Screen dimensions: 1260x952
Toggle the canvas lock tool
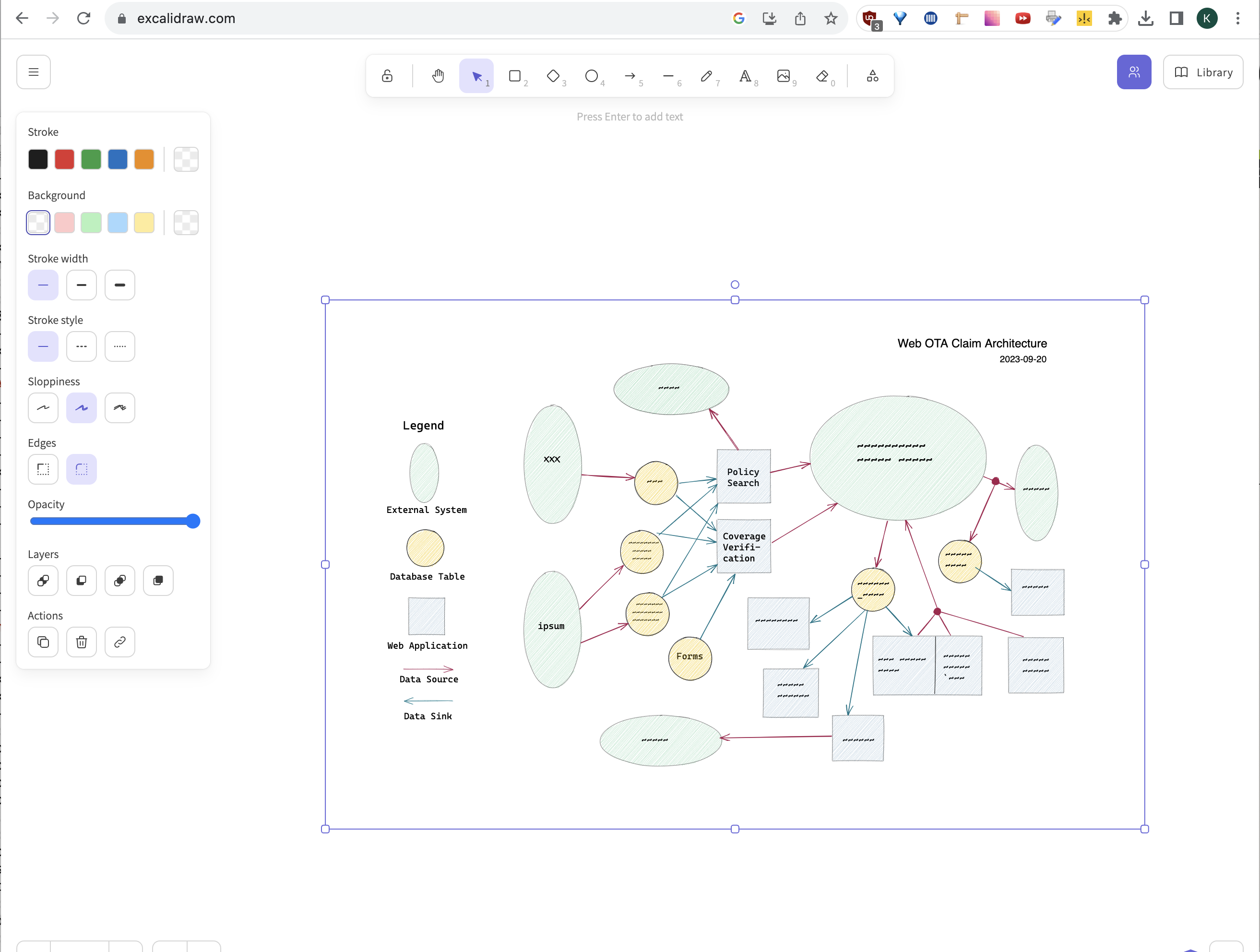pos(387,76)
